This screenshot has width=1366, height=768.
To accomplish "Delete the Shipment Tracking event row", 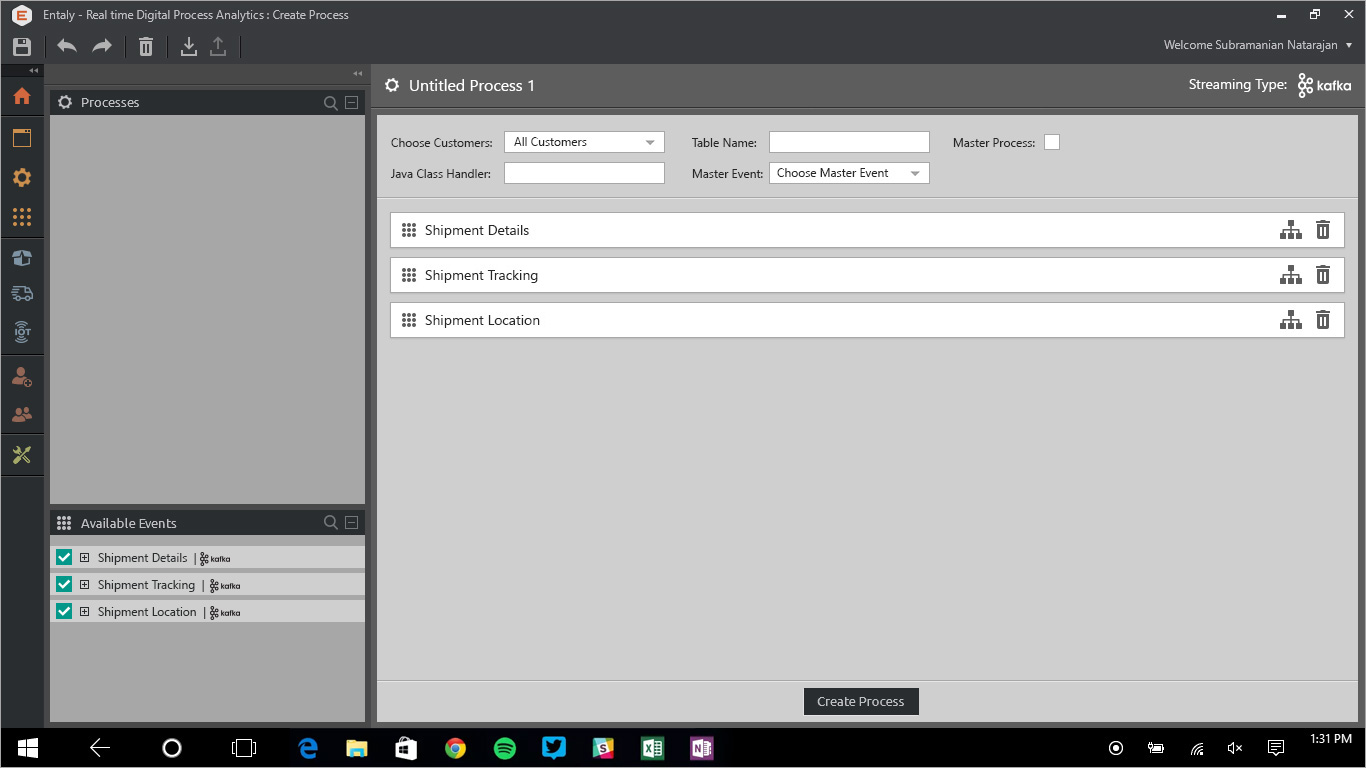I will coord(1322,275).
